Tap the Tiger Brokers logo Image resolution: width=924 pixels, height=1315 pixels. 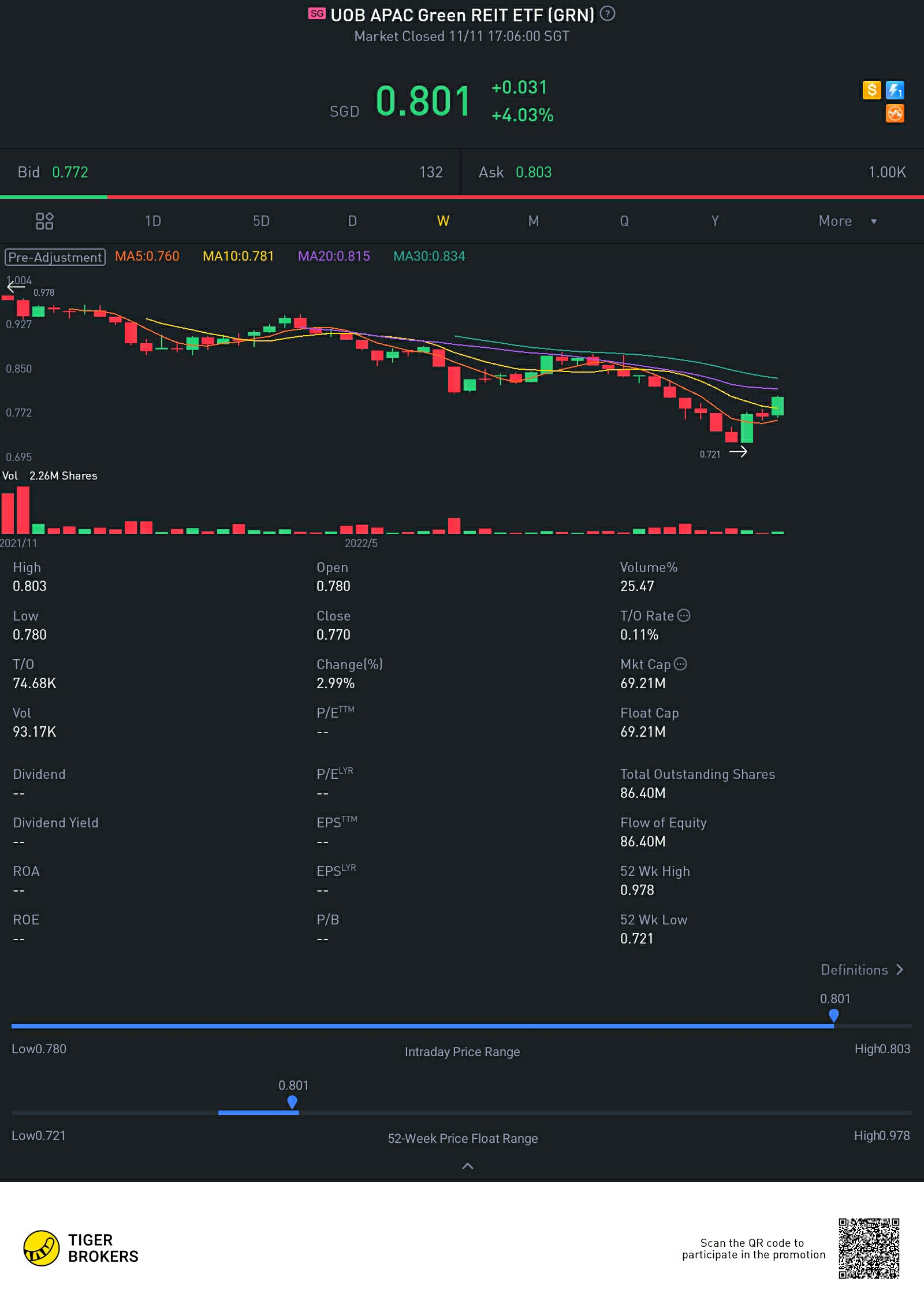[x=81, y=1248]
